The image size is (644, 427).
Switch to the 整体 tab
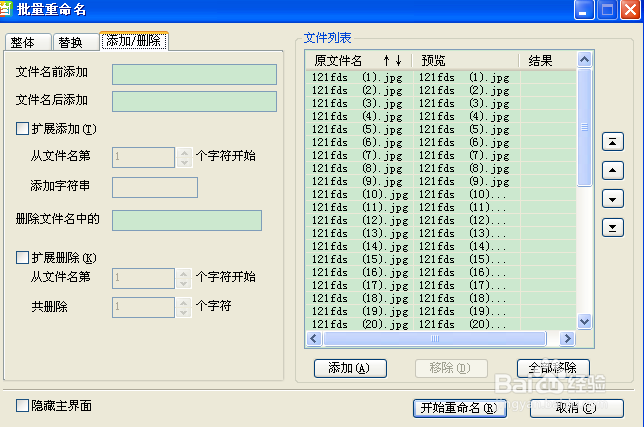[28, 42]
